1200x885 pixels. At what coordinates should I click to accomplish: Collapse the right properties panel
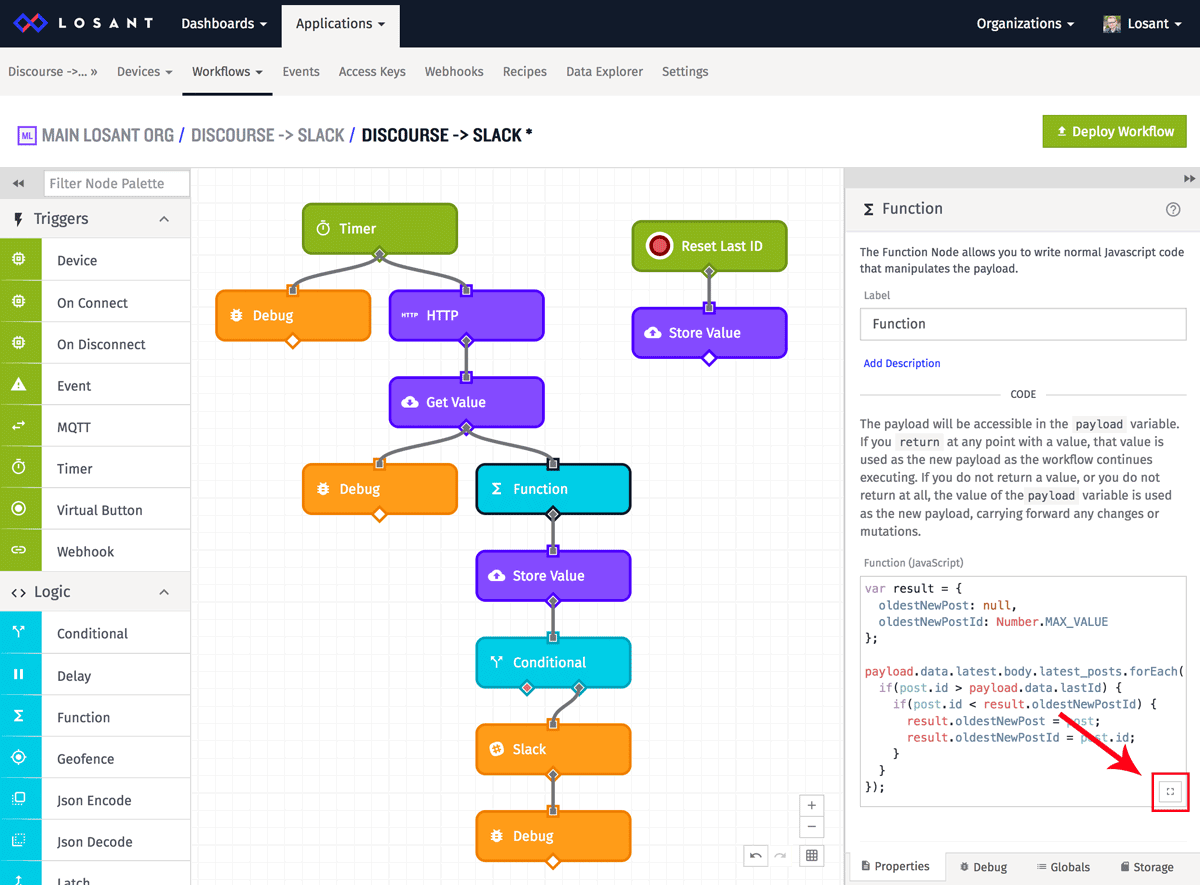pyautogui.click(x=1189, y=178)
